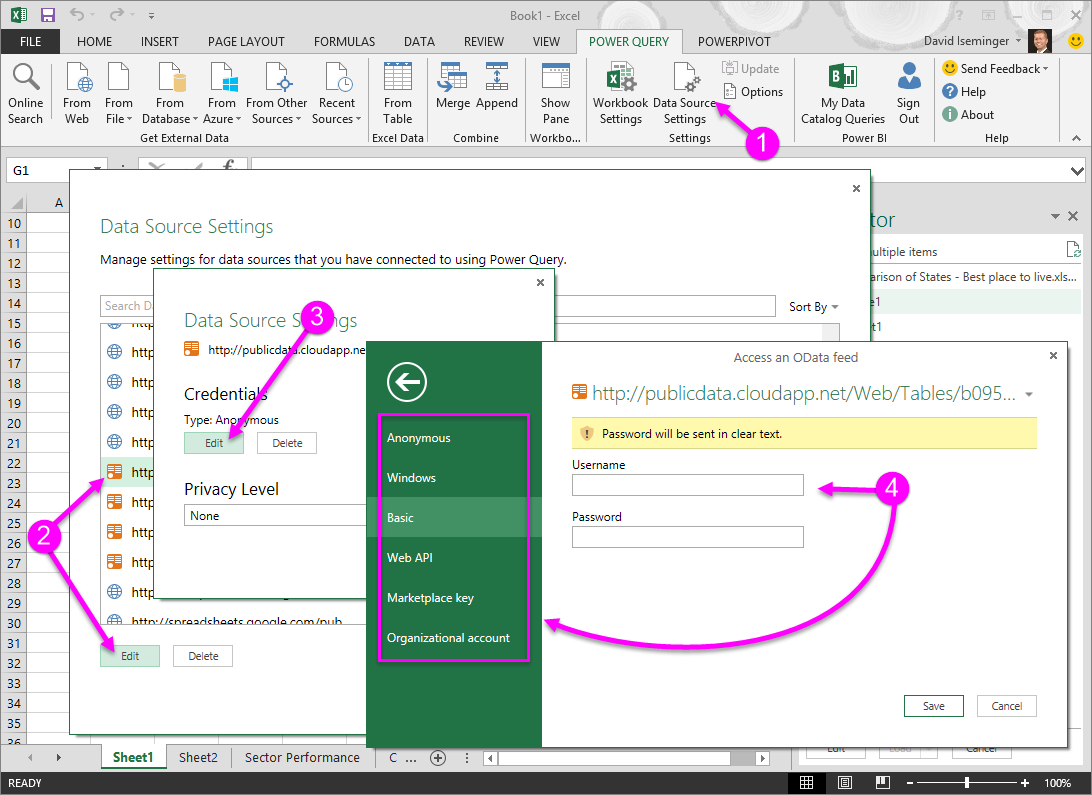Click the green back arrow button

pos(407,382)
